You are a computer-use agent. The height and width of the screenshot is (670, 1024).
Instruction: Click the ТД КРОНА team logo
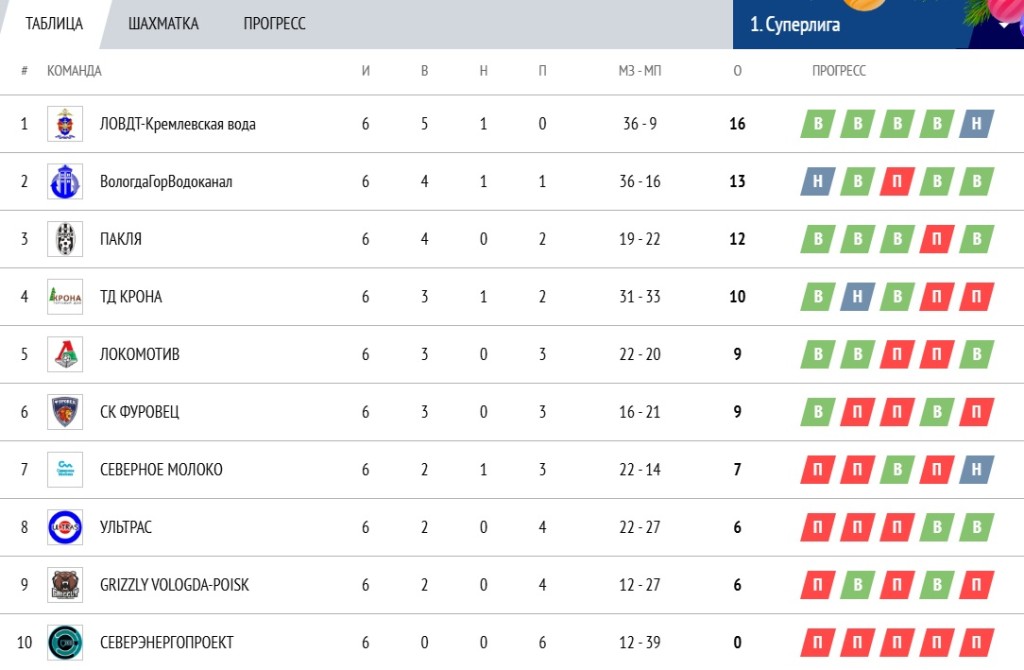click(x=65, y=297)
